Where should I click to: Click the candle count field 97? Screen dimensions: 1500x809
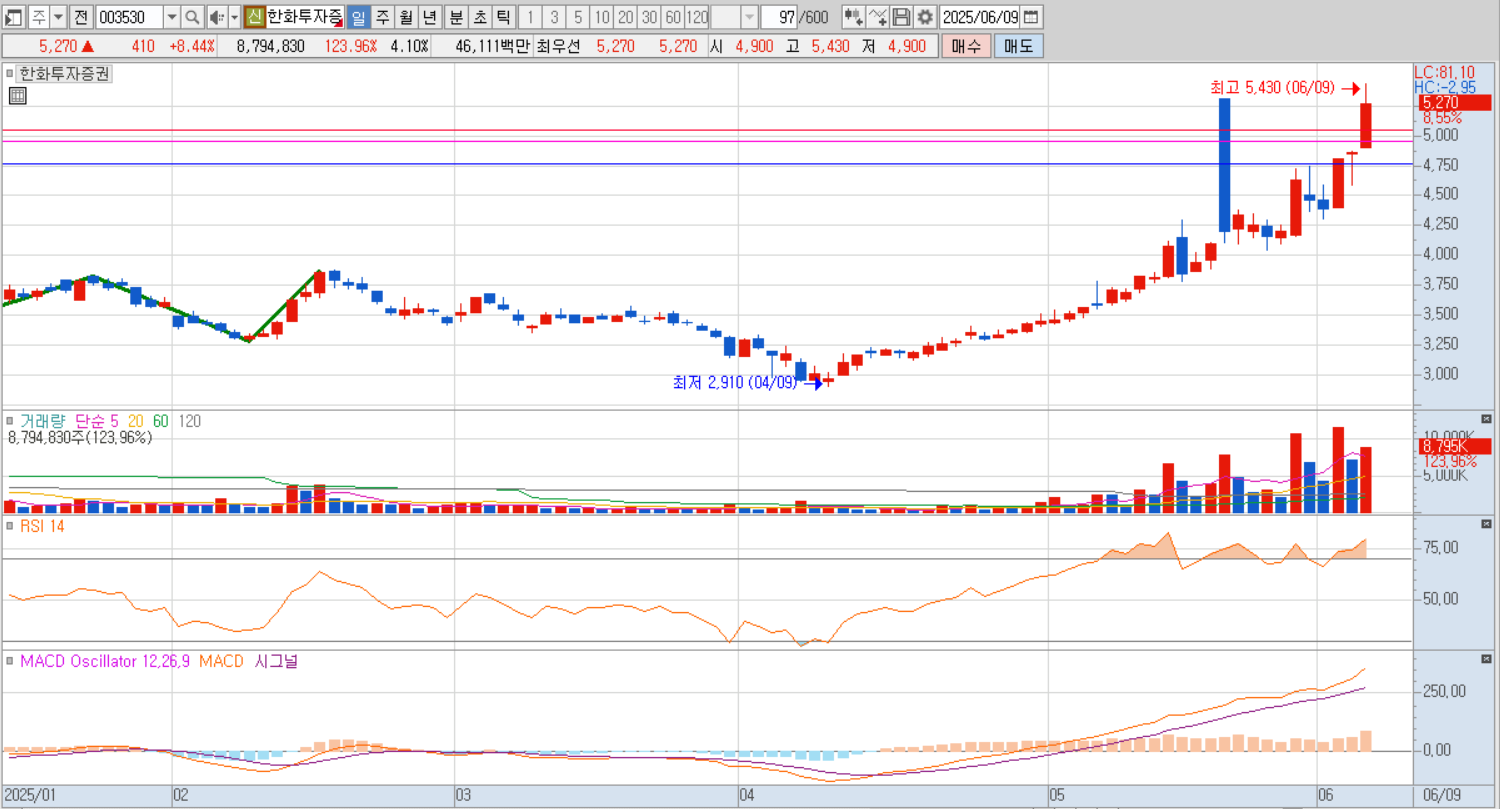(780, 17)
